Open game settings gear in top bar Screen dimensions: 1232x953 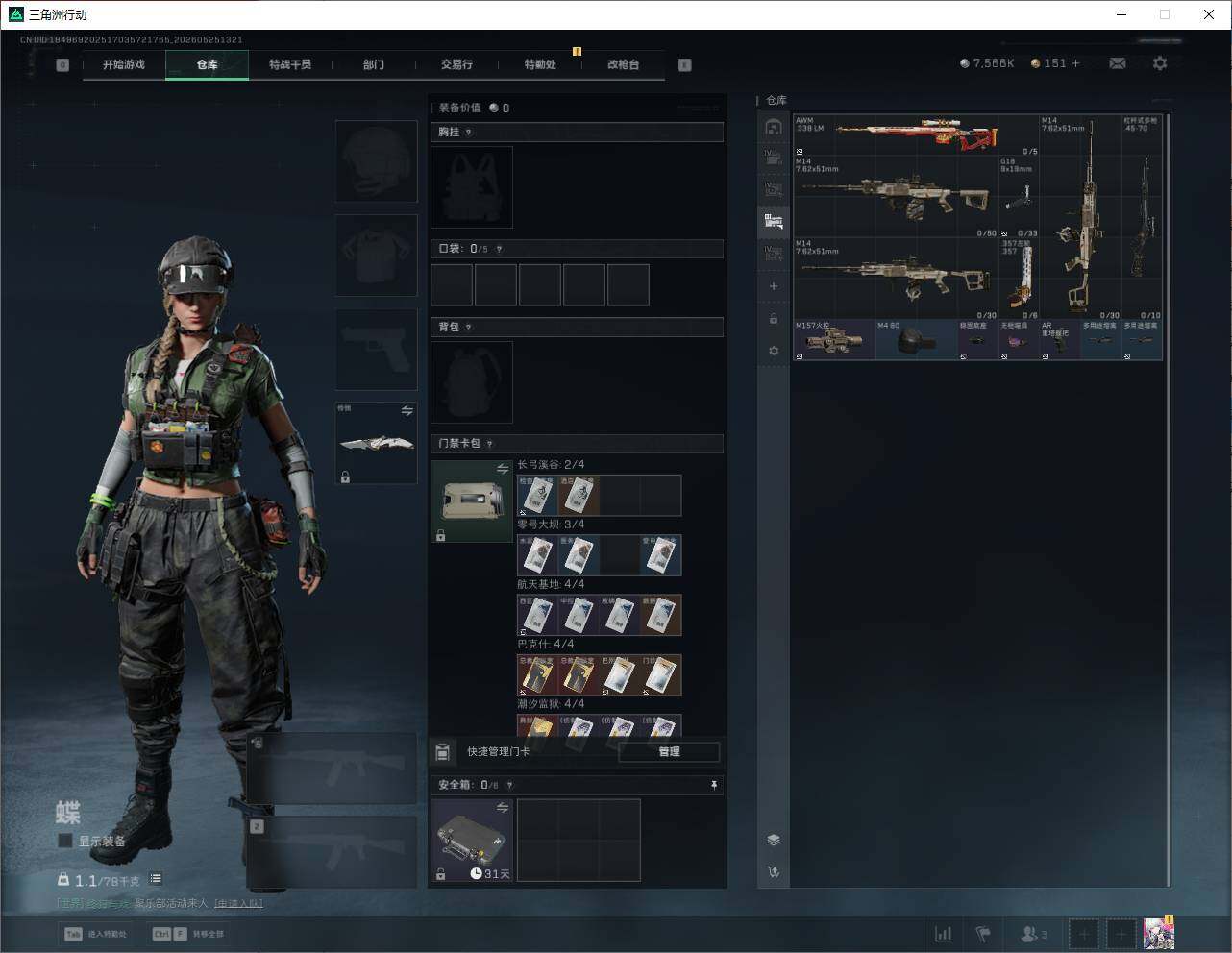pos(1160,63)
